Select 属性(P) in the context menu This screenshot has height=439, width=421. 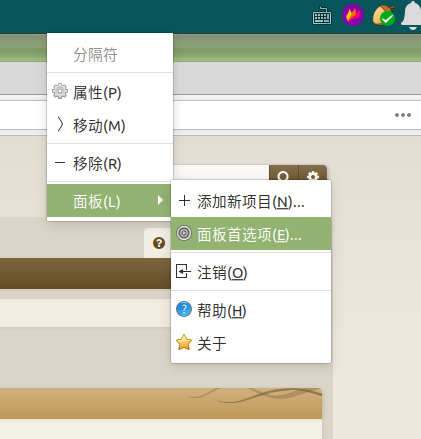(110, 92)
